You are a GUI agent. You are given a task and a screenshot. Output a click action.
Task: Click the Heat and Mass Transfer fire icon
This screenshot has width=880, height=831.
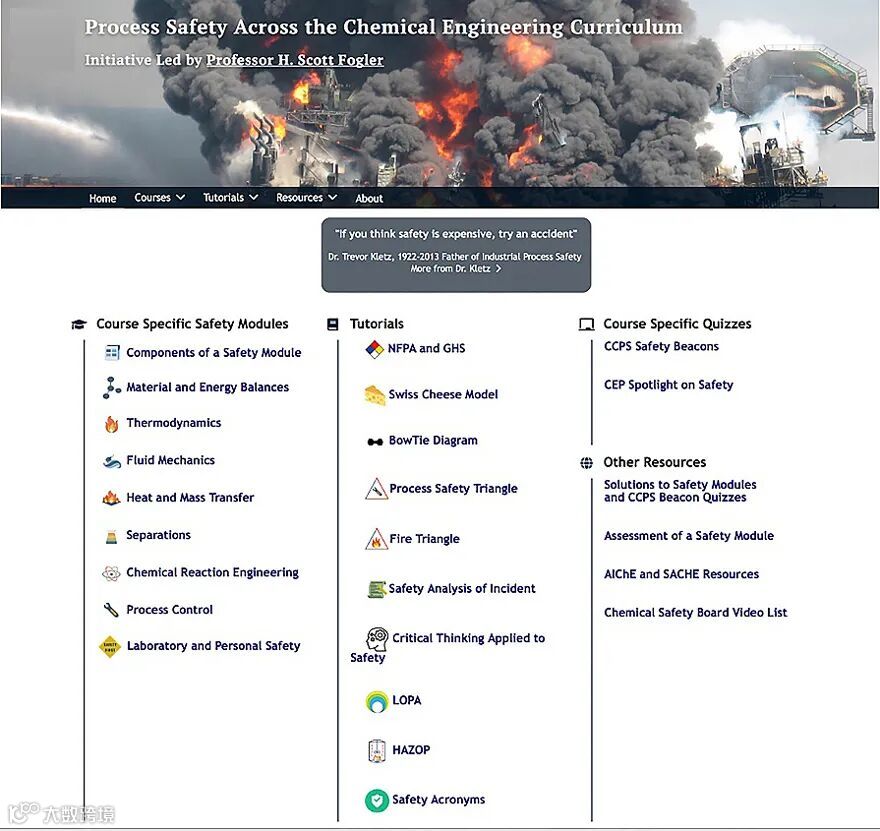111,498
